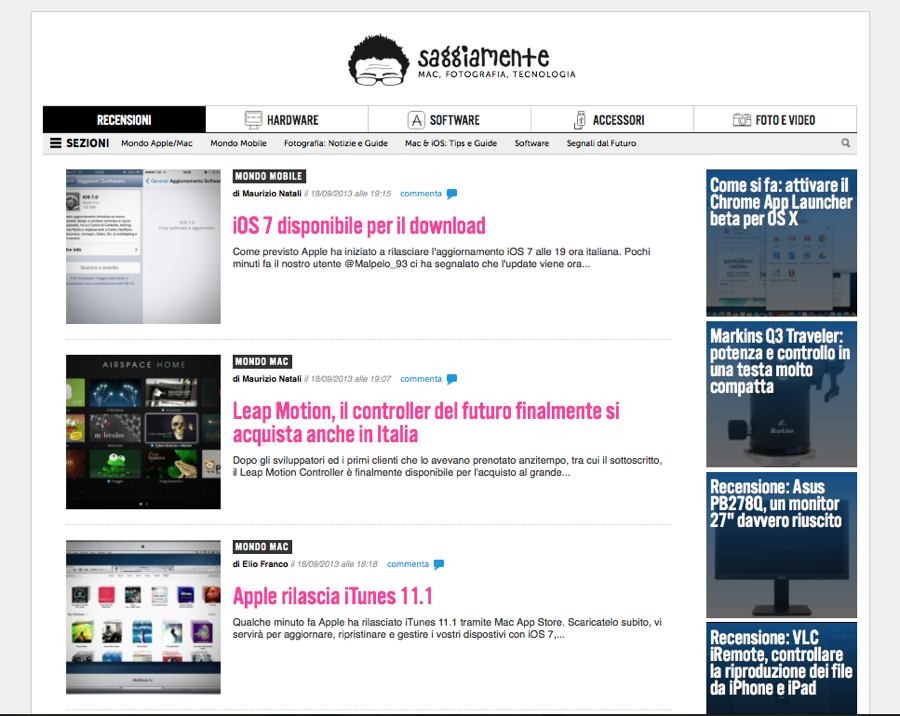900x716 pixels.
Task: Click comment bubble icon on iOS 7 article
Action: 452,194
